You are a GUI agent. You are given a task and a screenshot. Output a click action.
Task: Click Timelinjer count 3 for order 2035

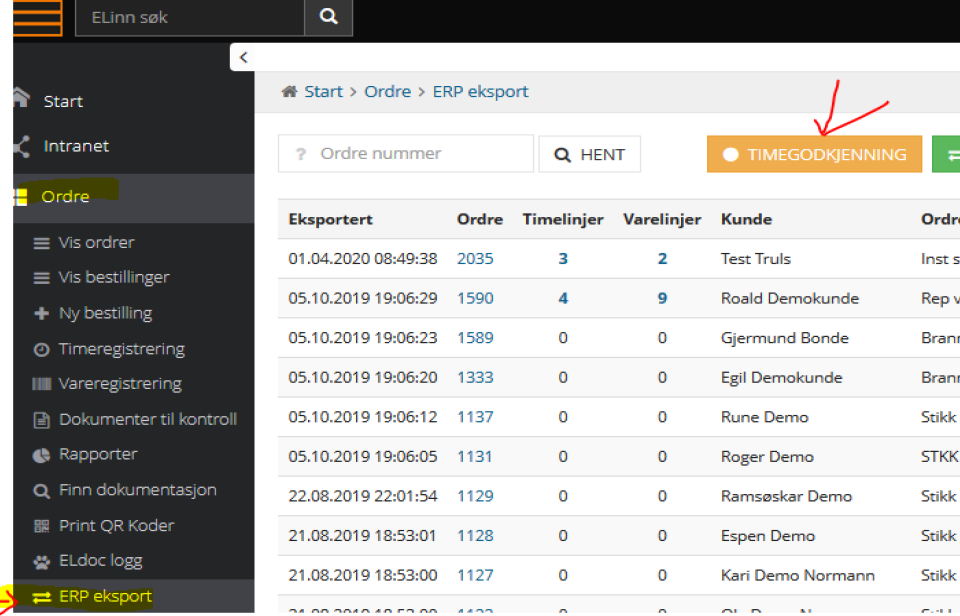point(563,258)
